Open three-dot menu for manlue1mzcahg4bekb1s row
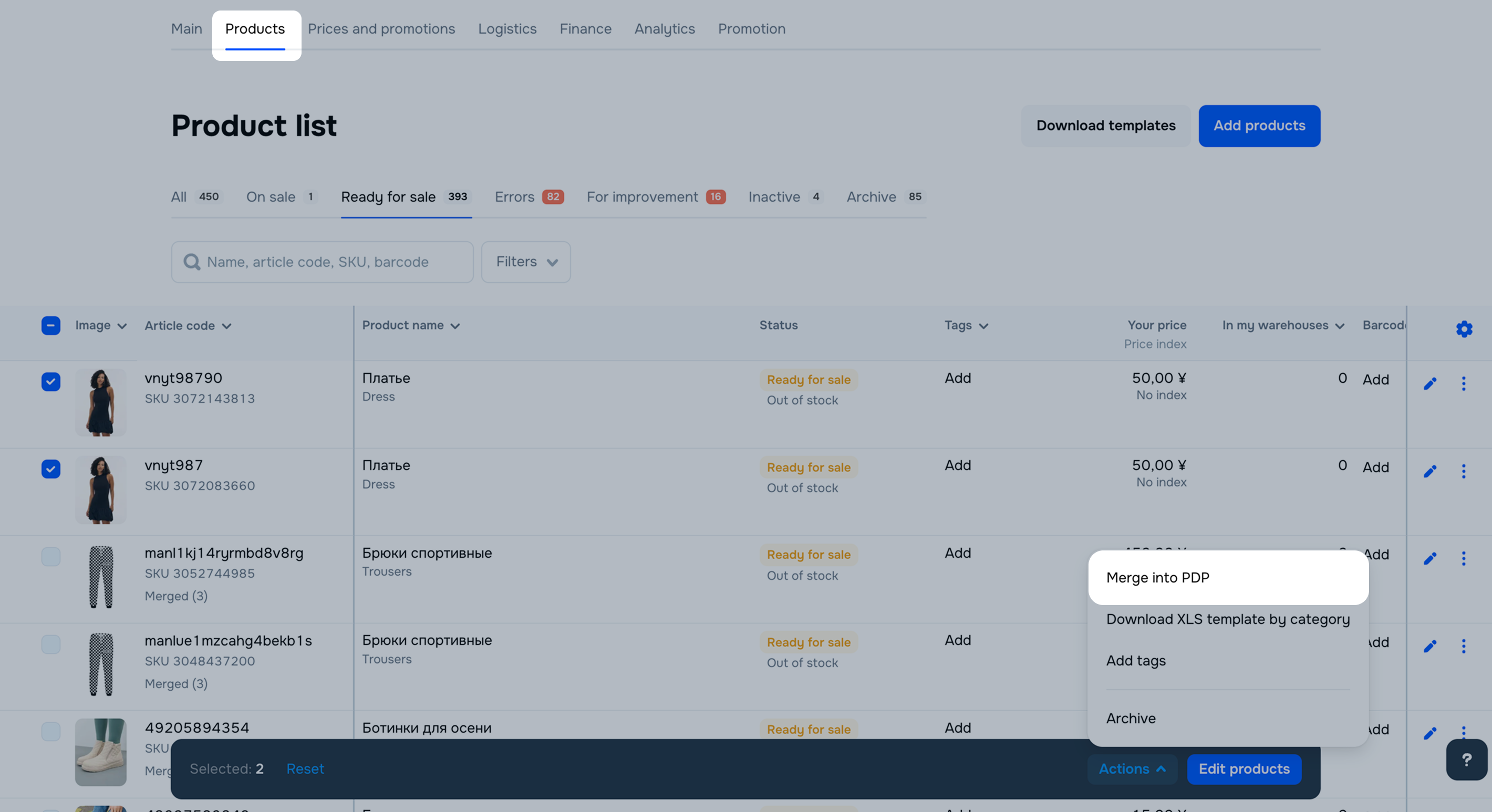Viewport: 1492px width, 812px height. [x=1463, y=646]
